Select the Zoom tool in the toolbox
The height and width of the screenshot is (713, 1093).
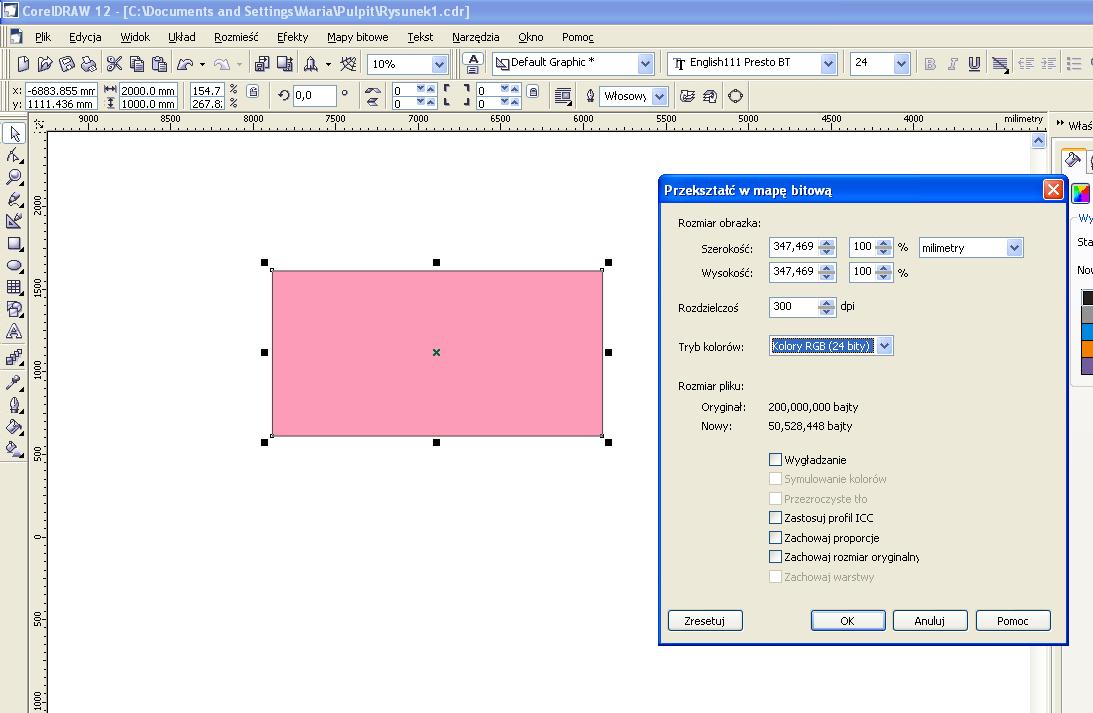[14, 177]
